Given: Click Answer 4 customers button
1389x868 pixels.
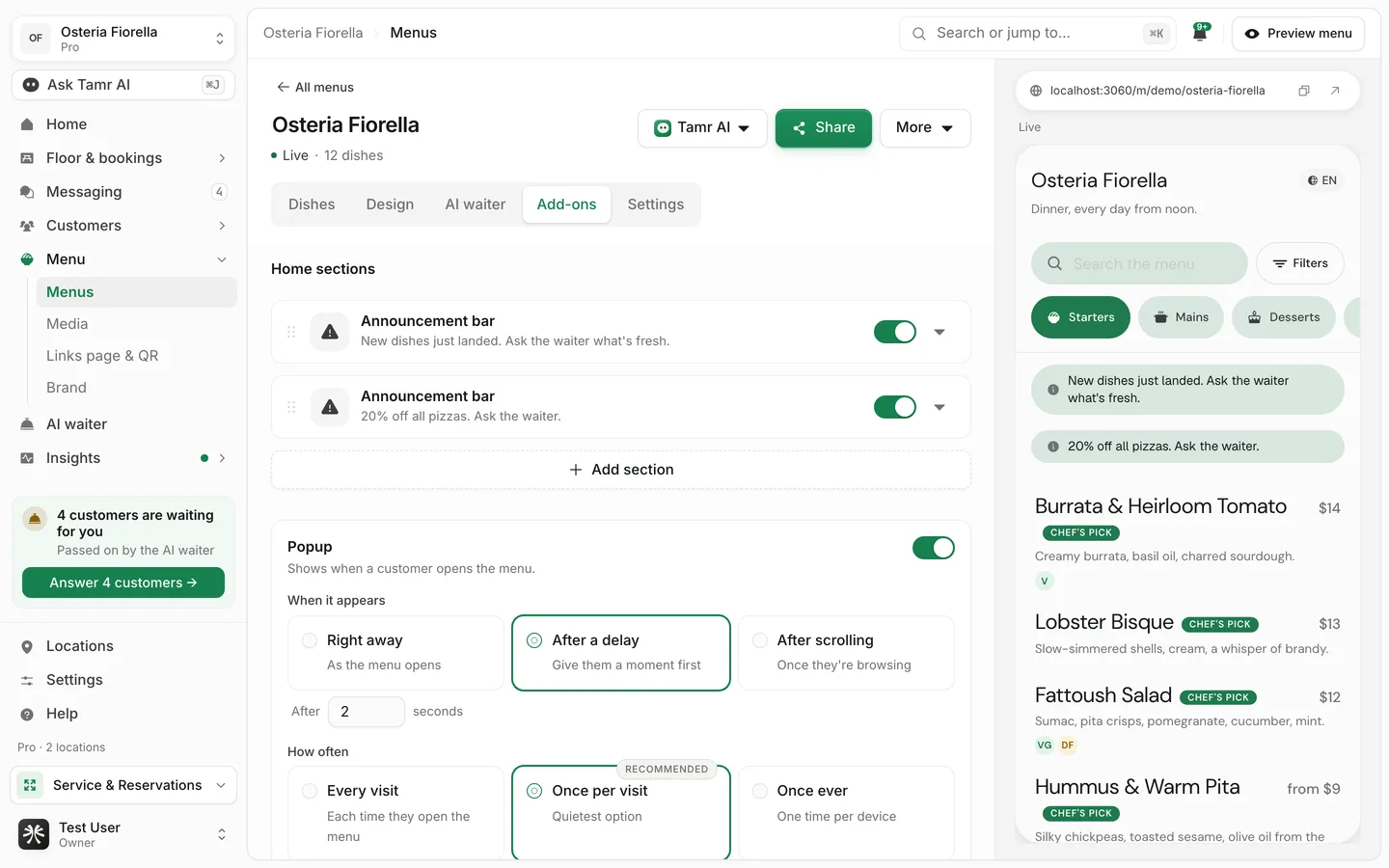Looking at the screenshot, I should click(x=123, y=583).
